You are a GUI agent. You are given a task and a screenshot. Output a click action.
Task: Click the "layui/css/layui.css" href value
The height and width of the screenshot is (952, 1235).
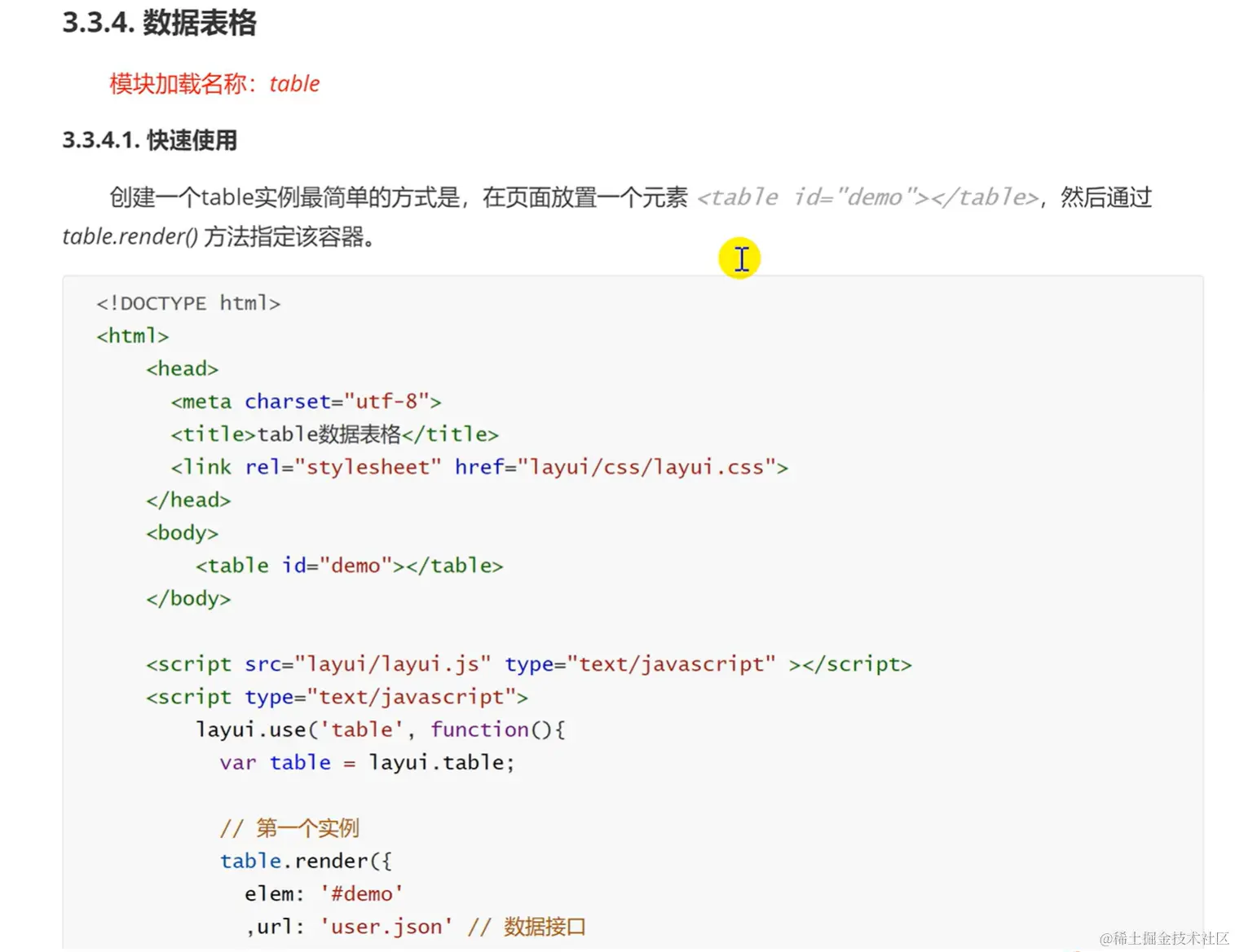(646, 467)
